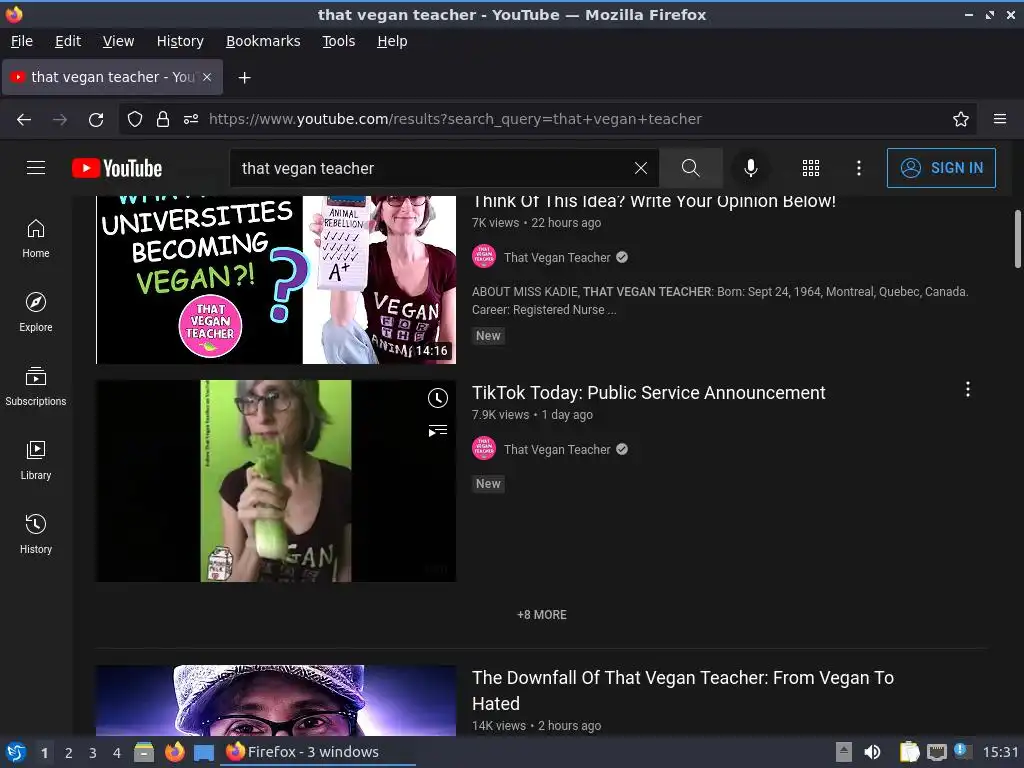Open the File menu

pos(22,41)
